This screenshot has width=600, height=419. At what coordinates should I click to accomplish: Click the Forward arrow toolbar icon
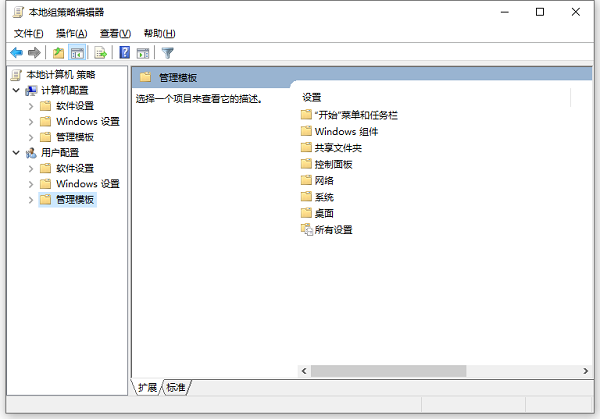pyautogui.click(x=34, y=52)
